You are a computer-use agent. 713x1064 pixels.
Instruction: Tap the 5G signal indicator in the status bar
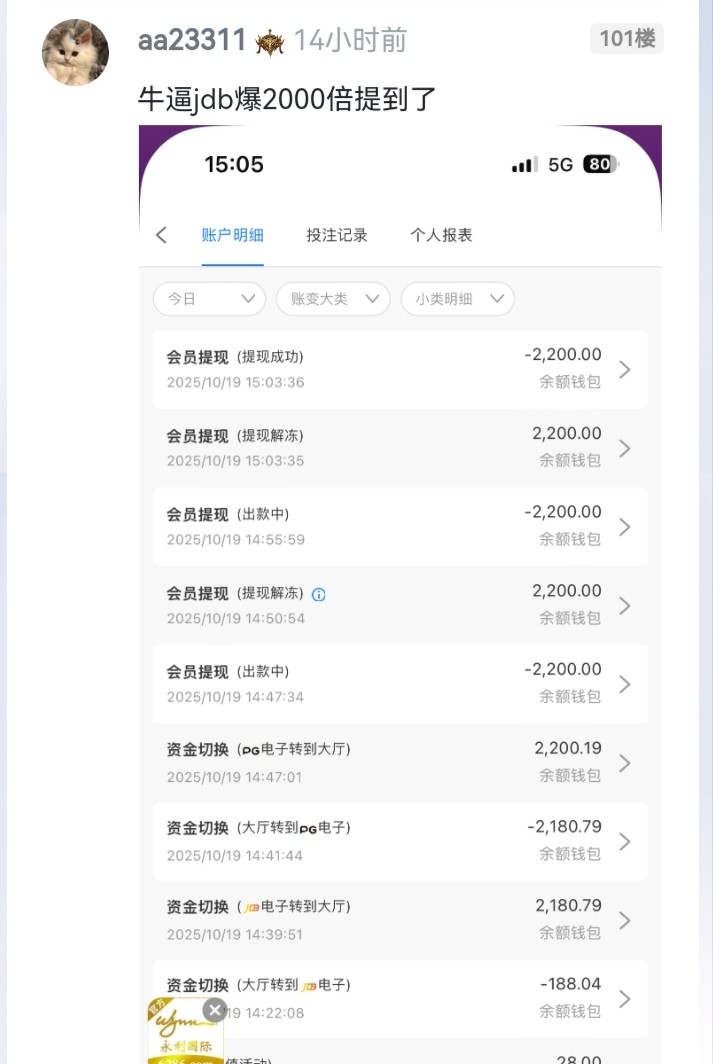click(560, 165)
